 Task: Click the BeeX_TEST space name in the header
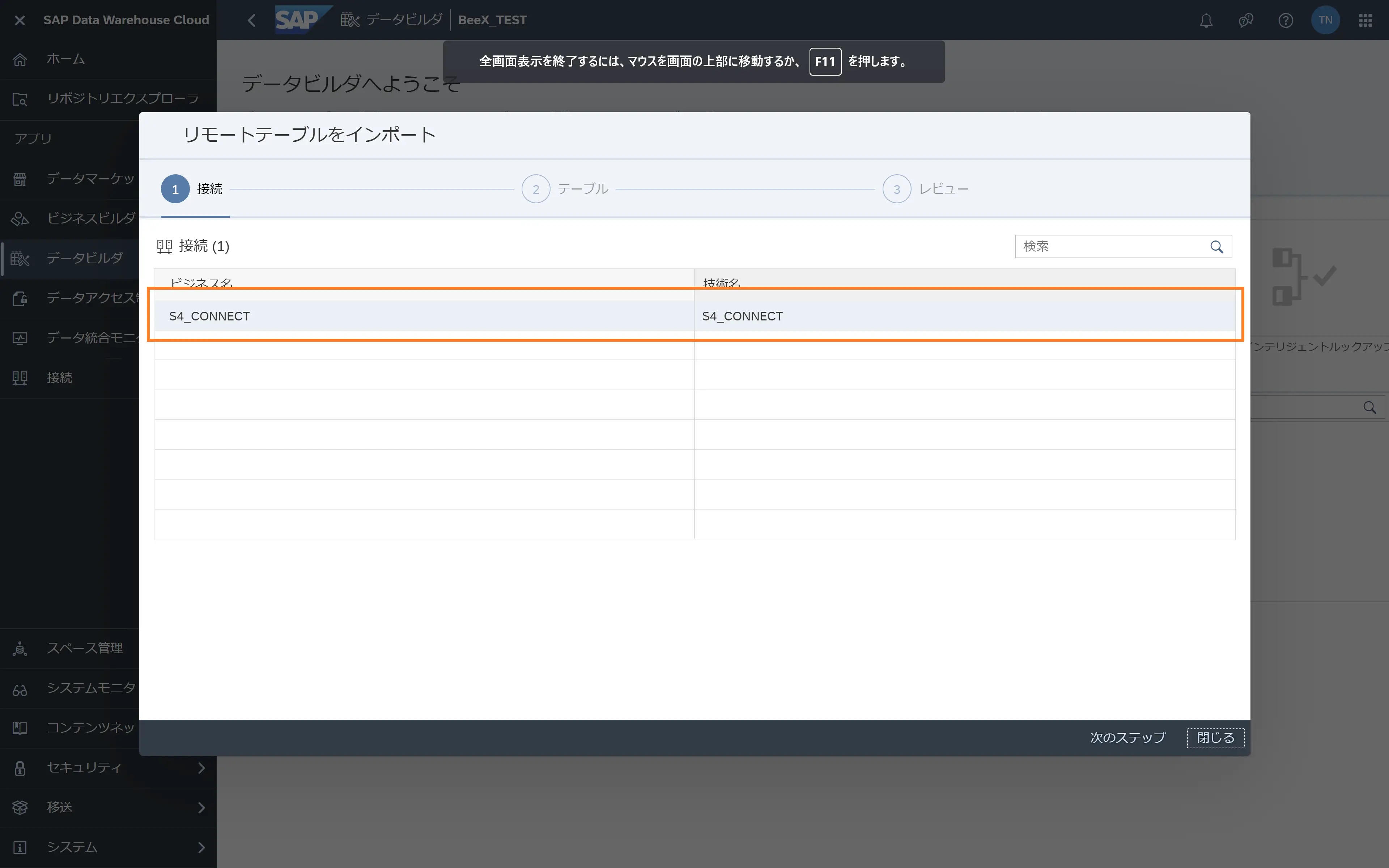(x=492, y=20)
